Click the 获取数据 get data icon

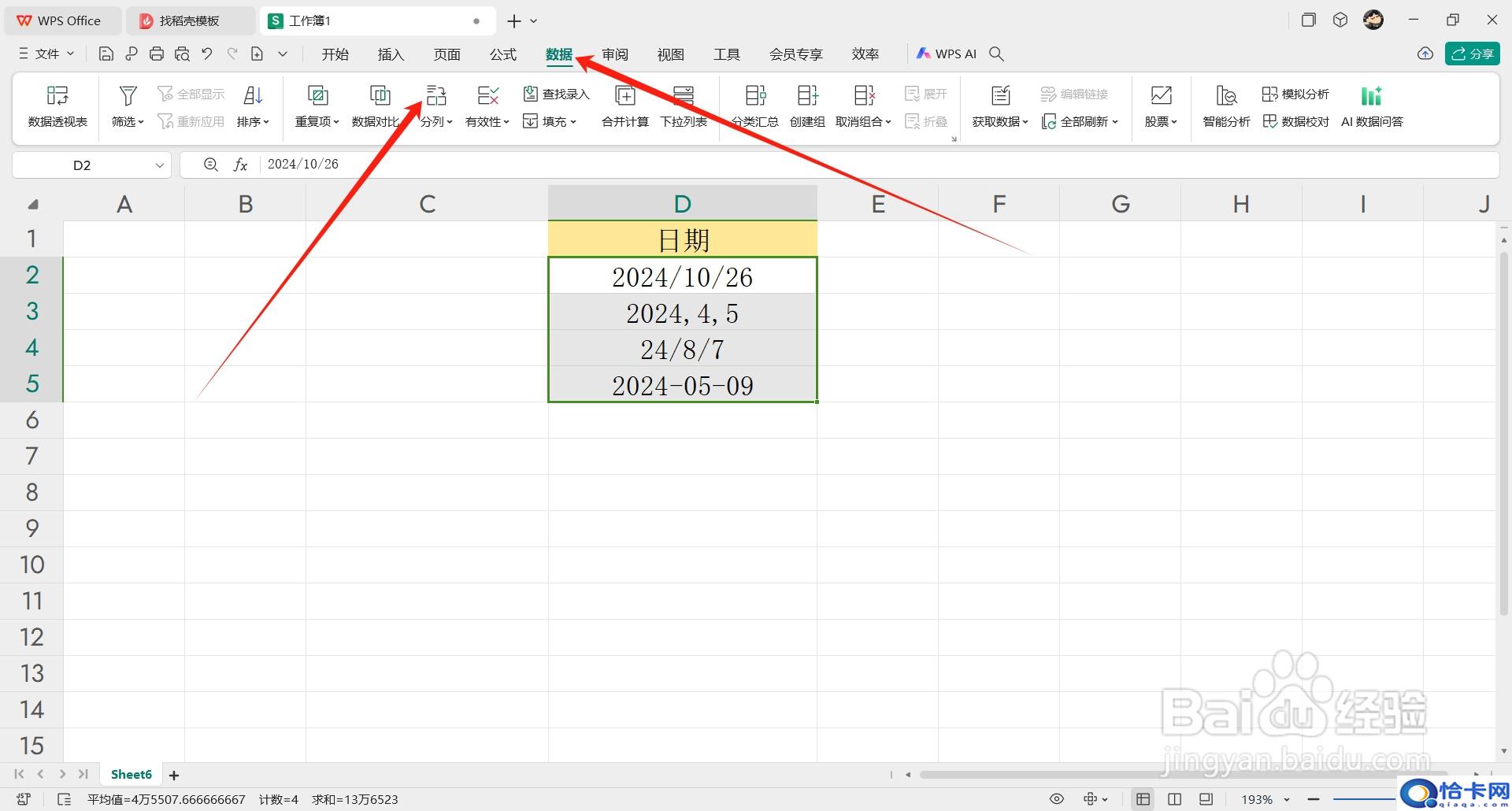point(1000,95)
